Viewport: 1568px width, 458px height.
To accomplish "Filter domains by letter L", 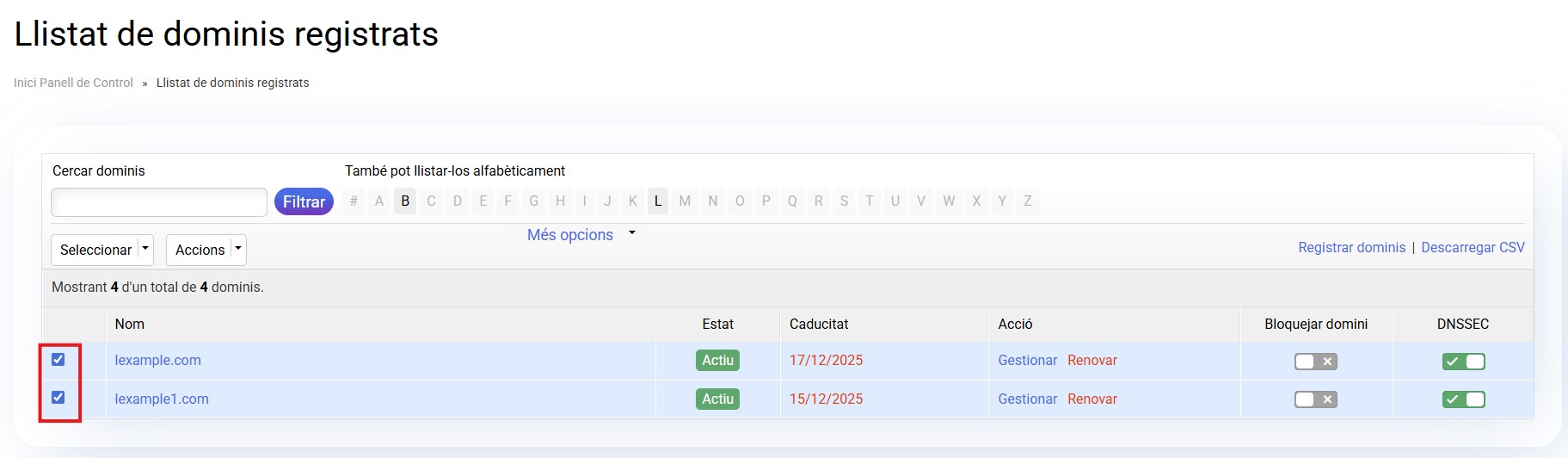I will 658,201.
